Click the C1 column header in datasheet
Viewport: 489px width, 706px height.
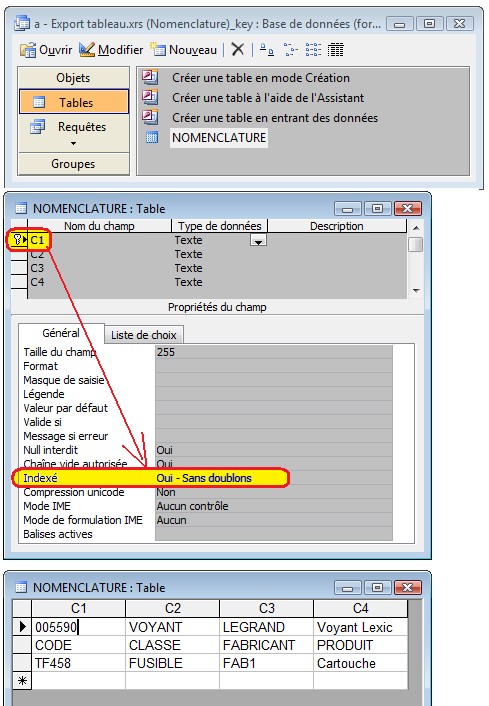(x=78, y=608)
